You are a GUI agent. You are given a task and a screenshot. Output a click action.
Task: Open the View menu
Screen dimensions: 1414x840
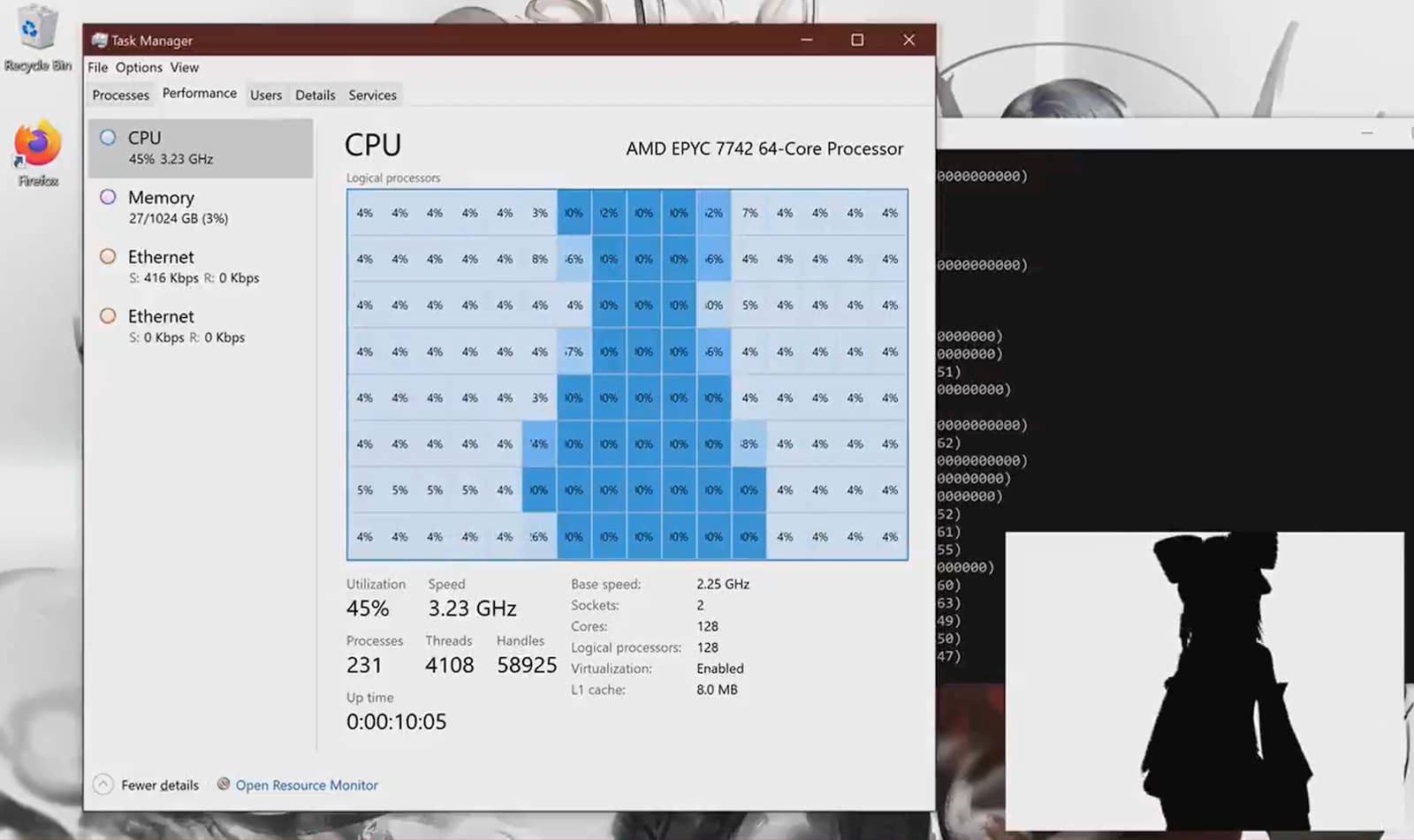[184, 67]
